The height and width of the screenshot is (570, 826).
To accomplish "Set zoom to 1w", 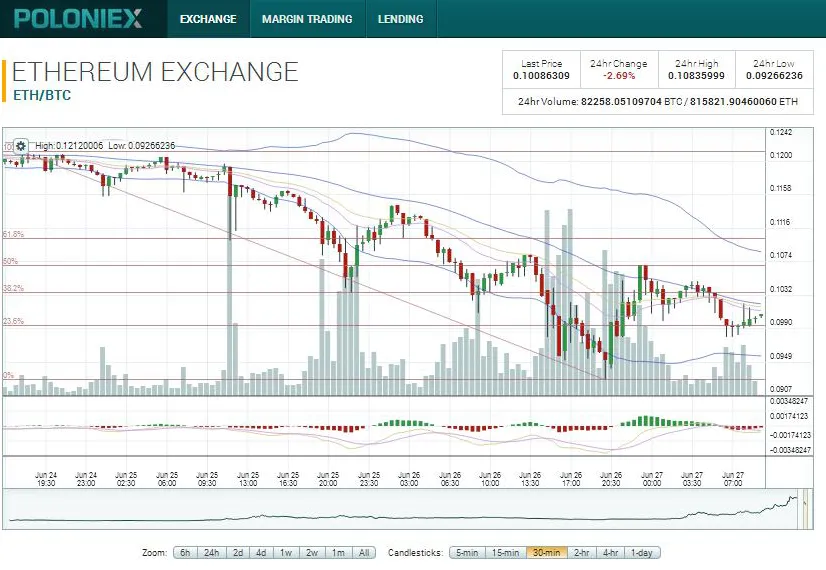I will [286, 553].
